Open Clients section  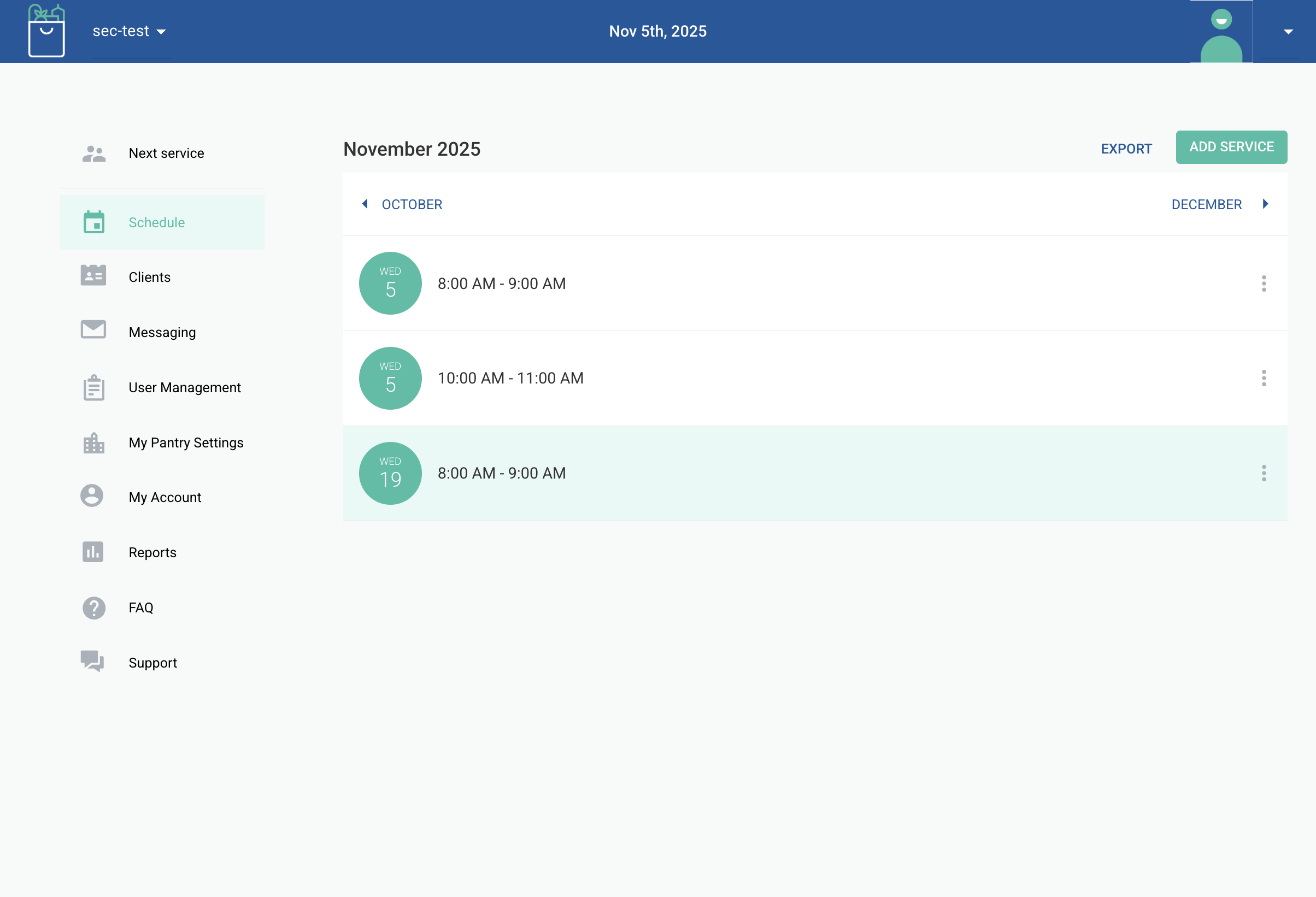[150, 278]
